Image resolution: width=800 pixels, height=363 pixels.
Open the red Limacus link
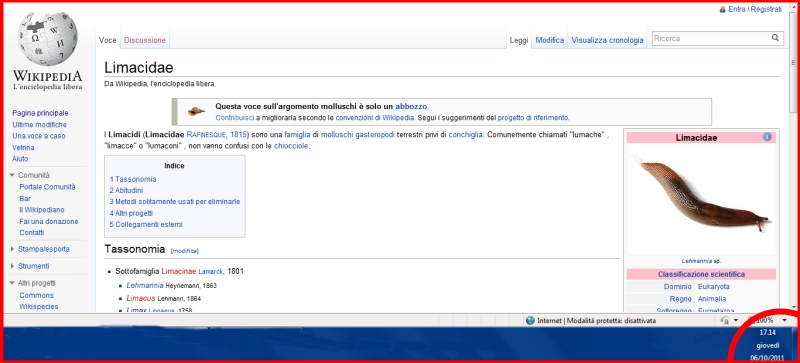point(141,298)
